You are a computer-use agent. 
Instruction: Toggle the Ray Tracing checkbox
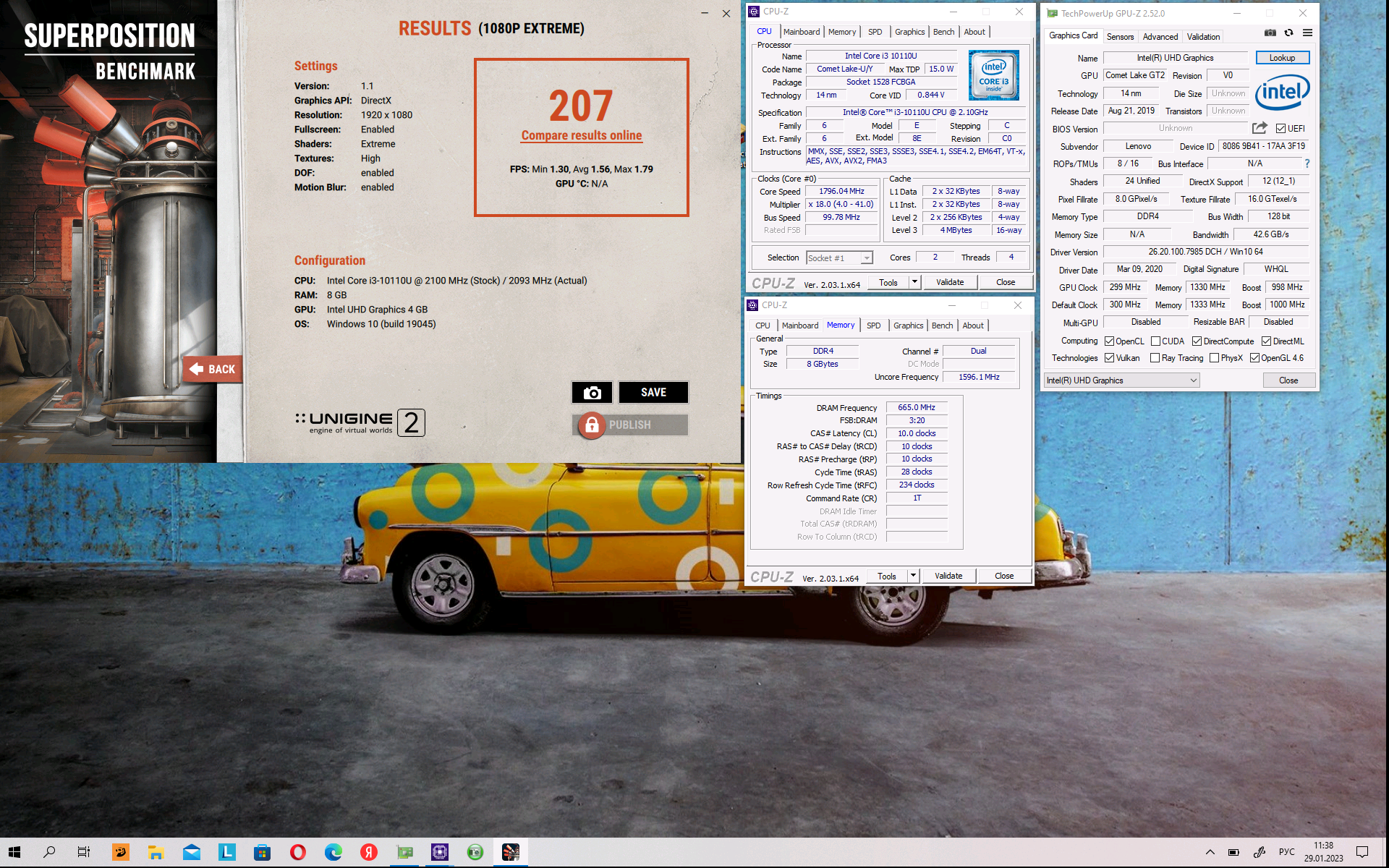[1155, 358]
